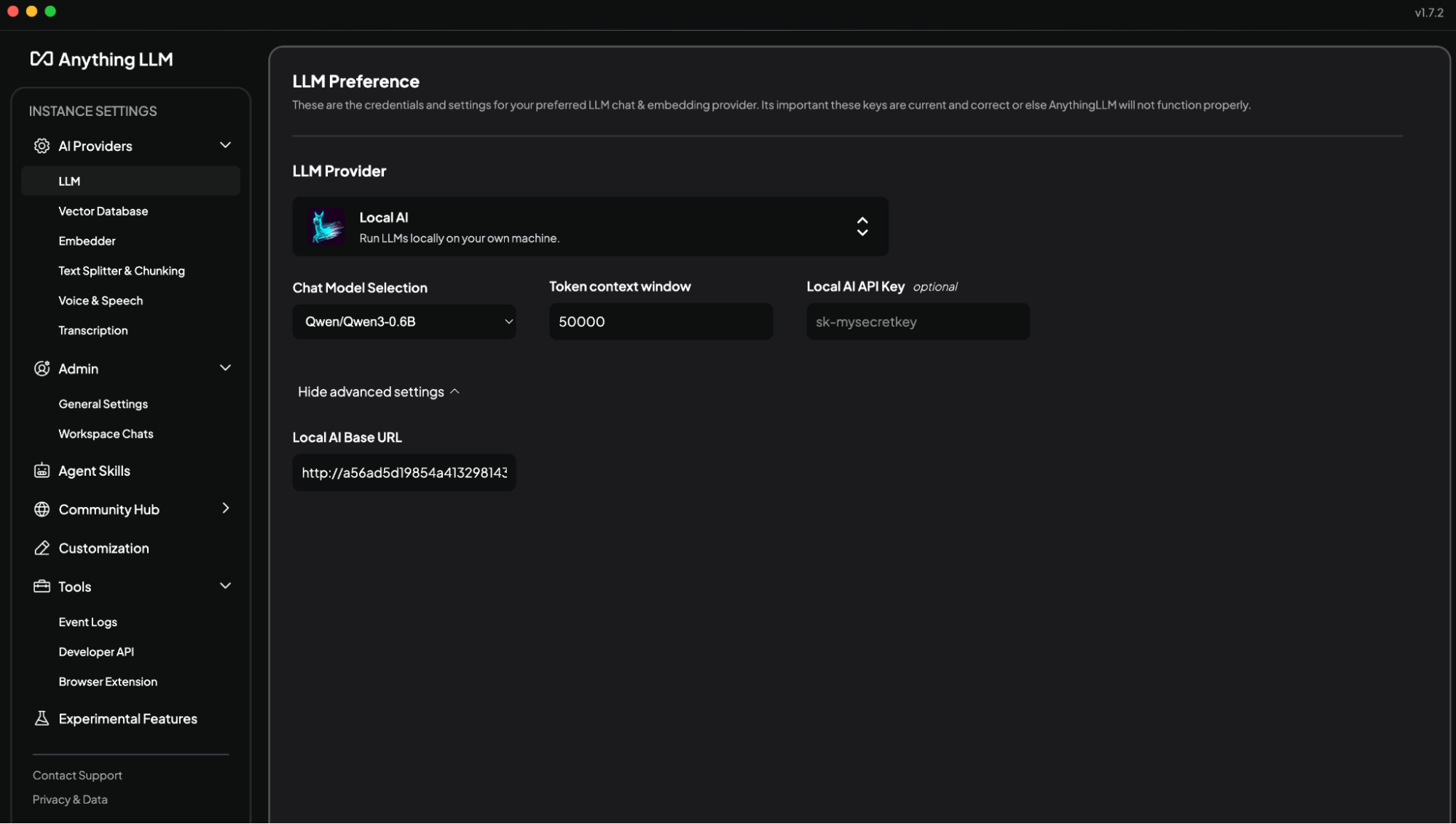Viewport: 1456px width, 824px height.
Task: Click the INSTANCE SETTINGS header text
Action: tap(93, 111)
